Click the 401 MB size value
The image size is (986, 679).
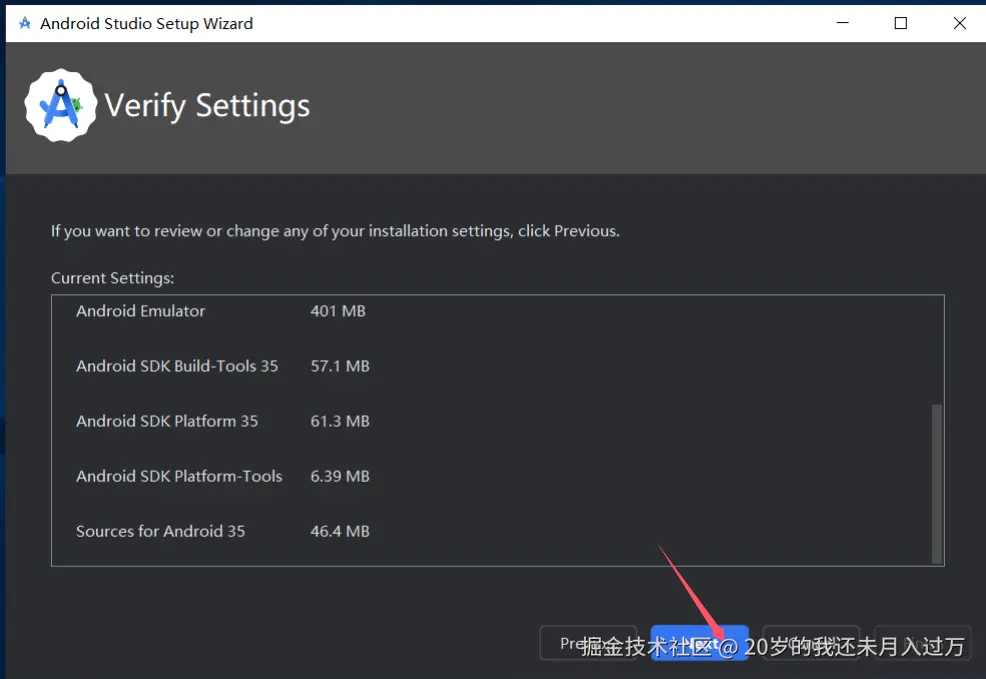pos(338,311)
